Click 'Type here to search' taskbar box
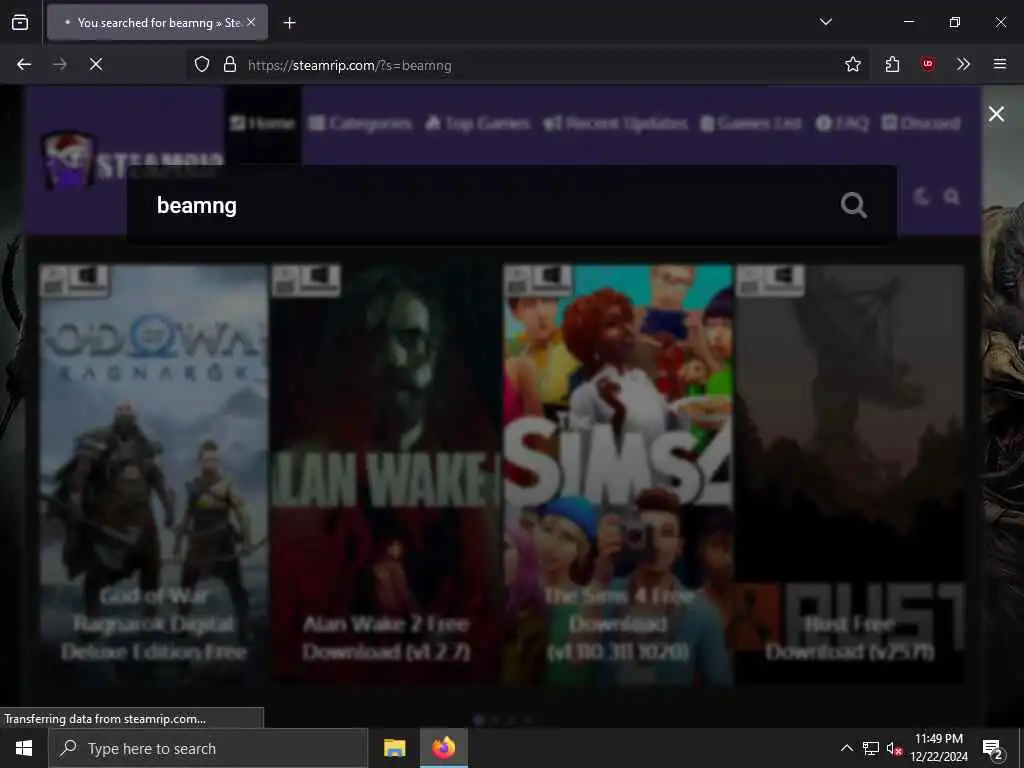Screen dimensions: 1024x768 click(x=208, y=748)
